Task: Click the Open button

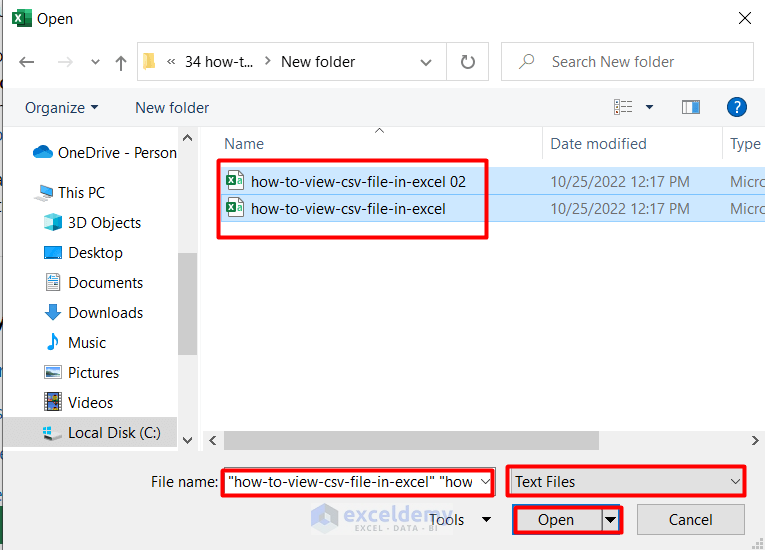Action: point(556,520)
